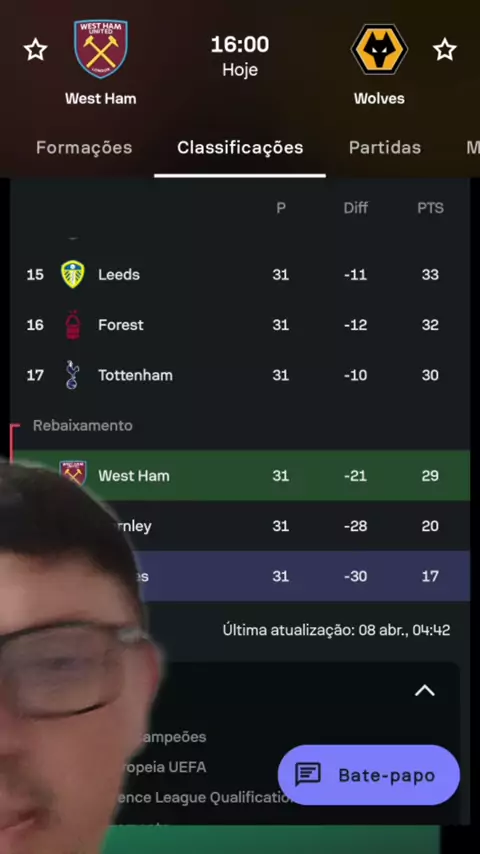This screenshot has width=480, height=854.
Task: Select the Tottenham crest icon
Action: [72, 375]
